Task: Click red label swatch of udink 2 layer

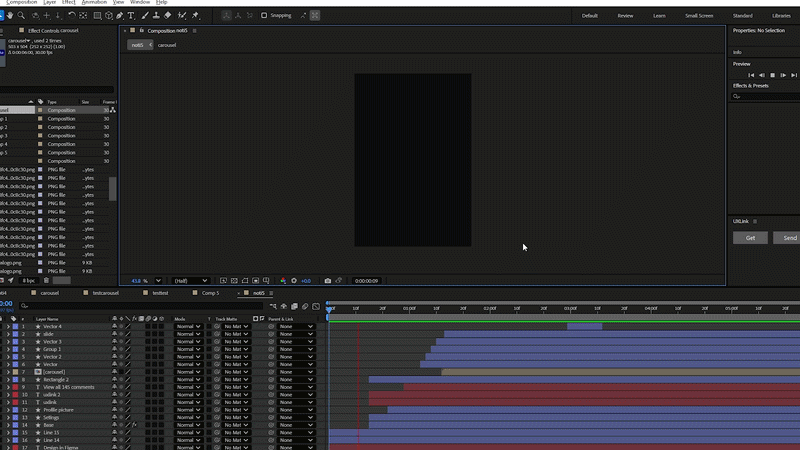Action: click(15, 395)
